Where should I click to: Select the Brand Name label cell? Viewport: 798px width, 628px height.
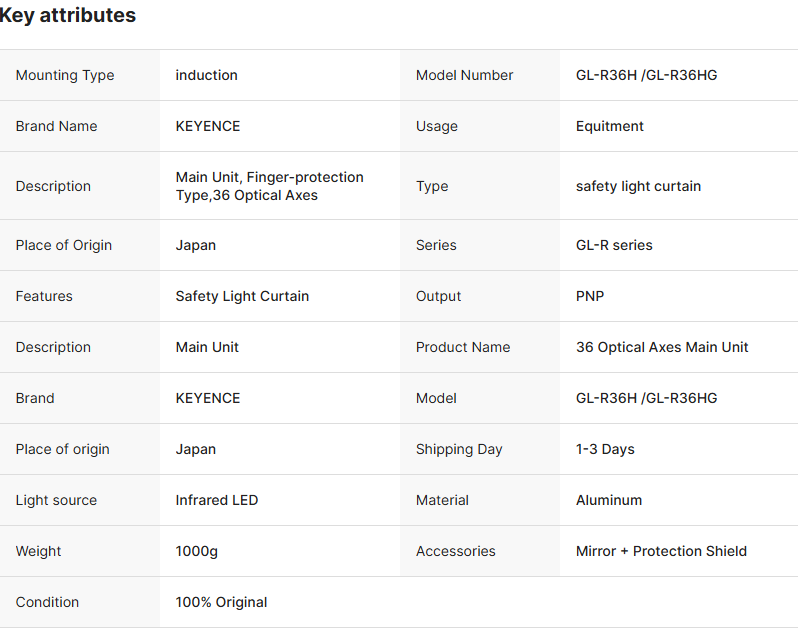pyautogui.click(x=56, y=126)
